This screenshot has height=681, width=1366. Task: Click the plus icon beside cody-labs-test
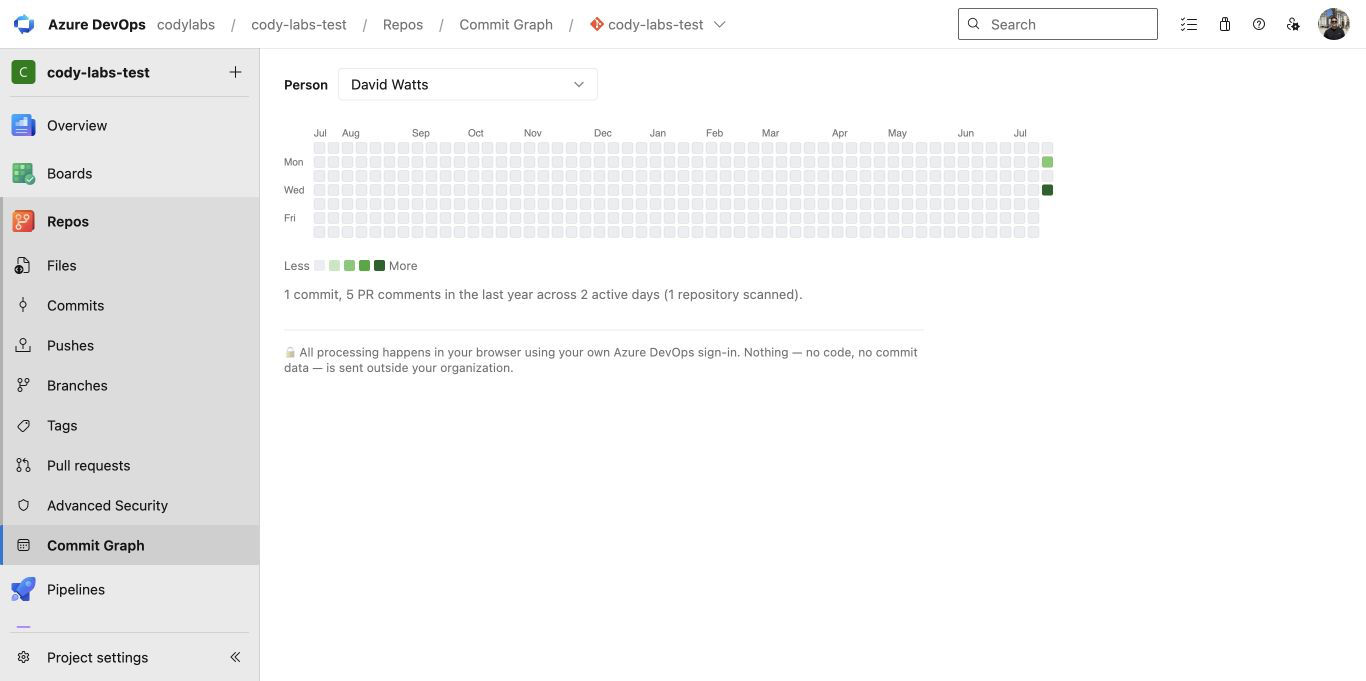235,72
